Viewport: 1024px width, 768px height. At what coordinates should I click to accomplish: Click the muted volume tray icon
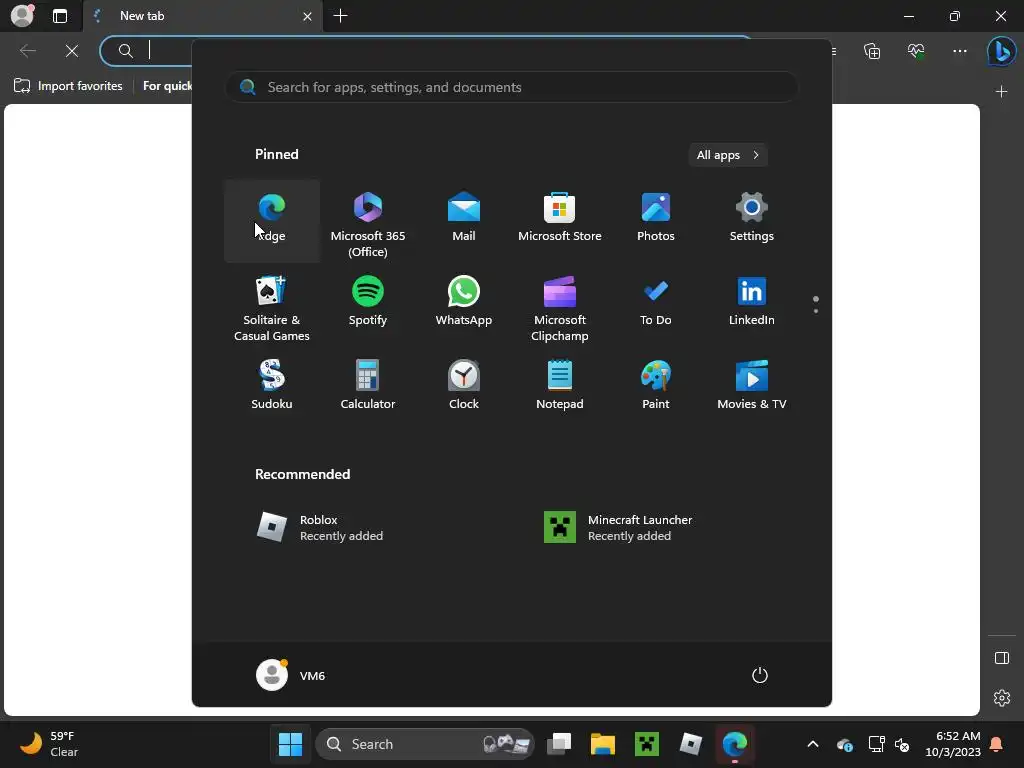tap(902, 744)
